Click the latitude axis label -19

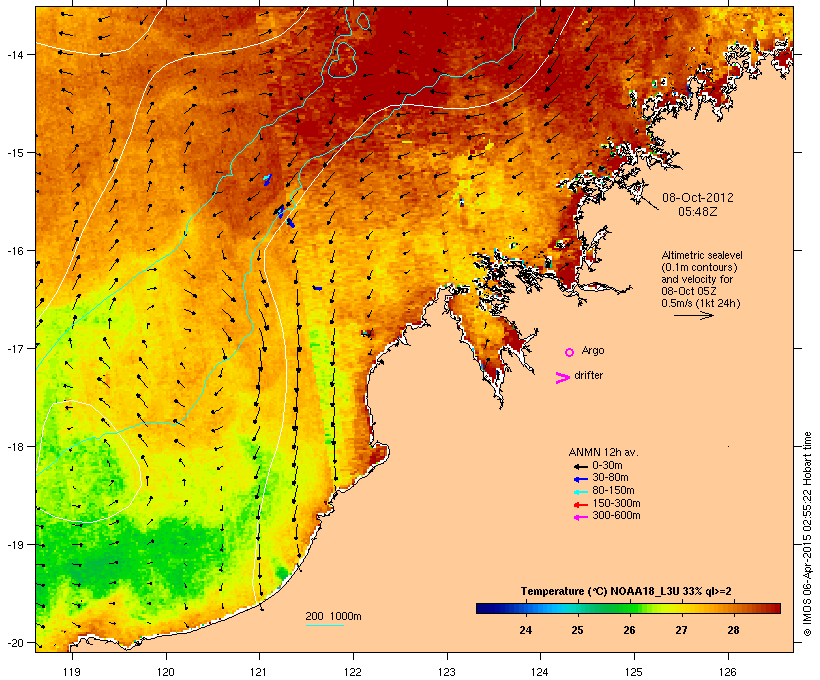click(14, 545)
